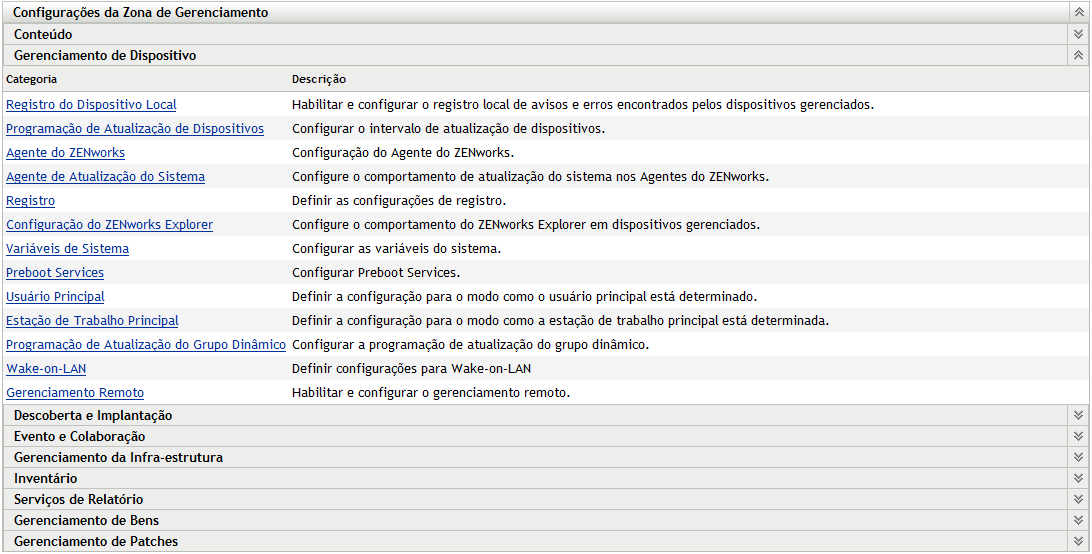Expand the Gerenciamento de Patches section chevron
1092x554 pixels.
pos(1078,541)
